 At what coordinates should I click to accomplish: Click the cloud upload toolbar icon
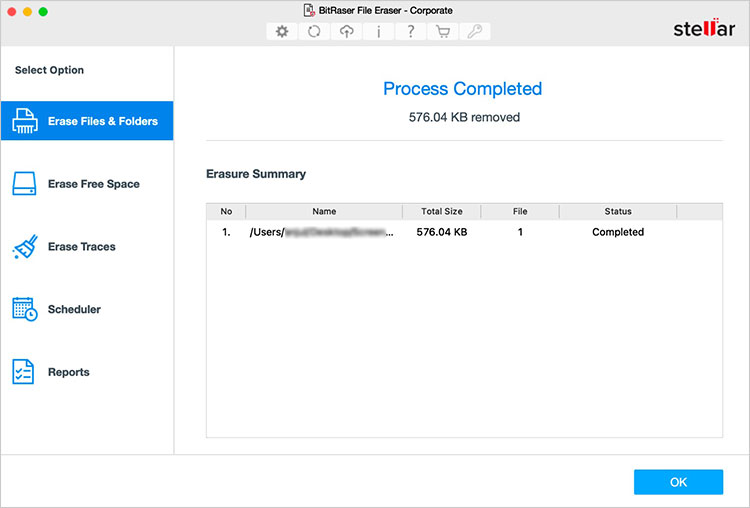(x=346, y=32)
